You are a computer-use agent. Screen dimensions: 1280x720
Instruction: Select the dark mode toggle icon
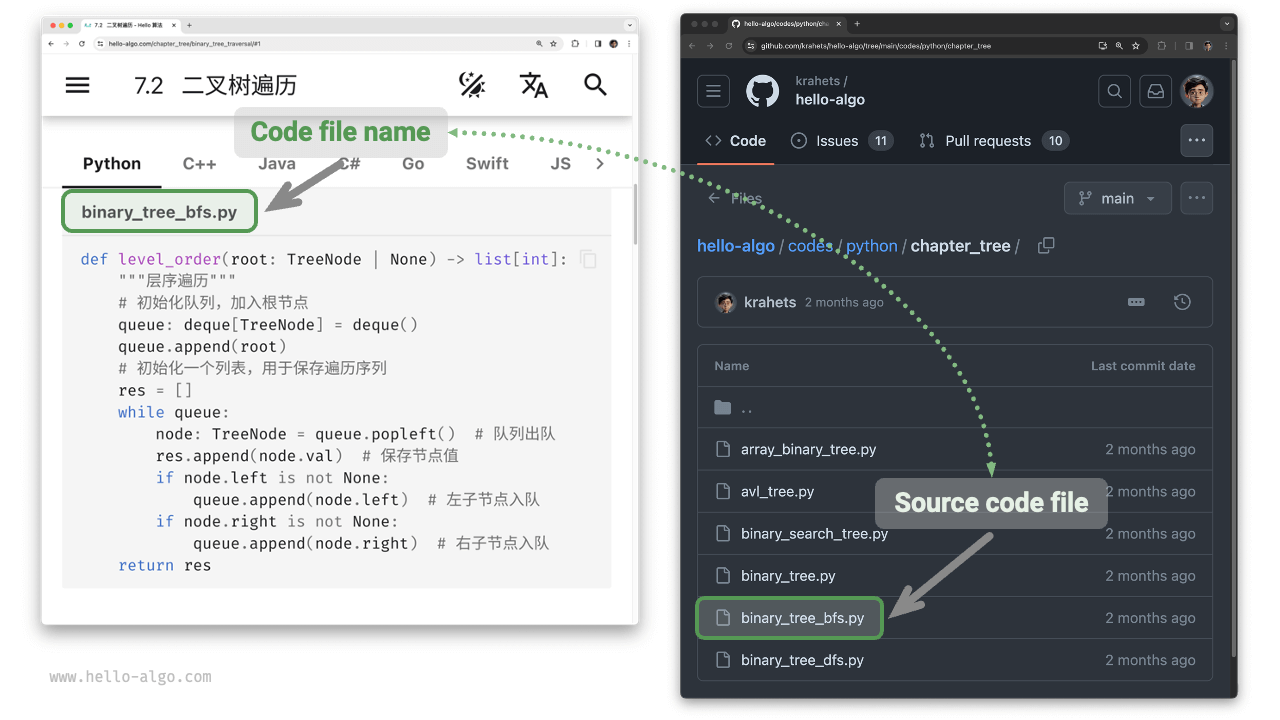tap(472, 85)
